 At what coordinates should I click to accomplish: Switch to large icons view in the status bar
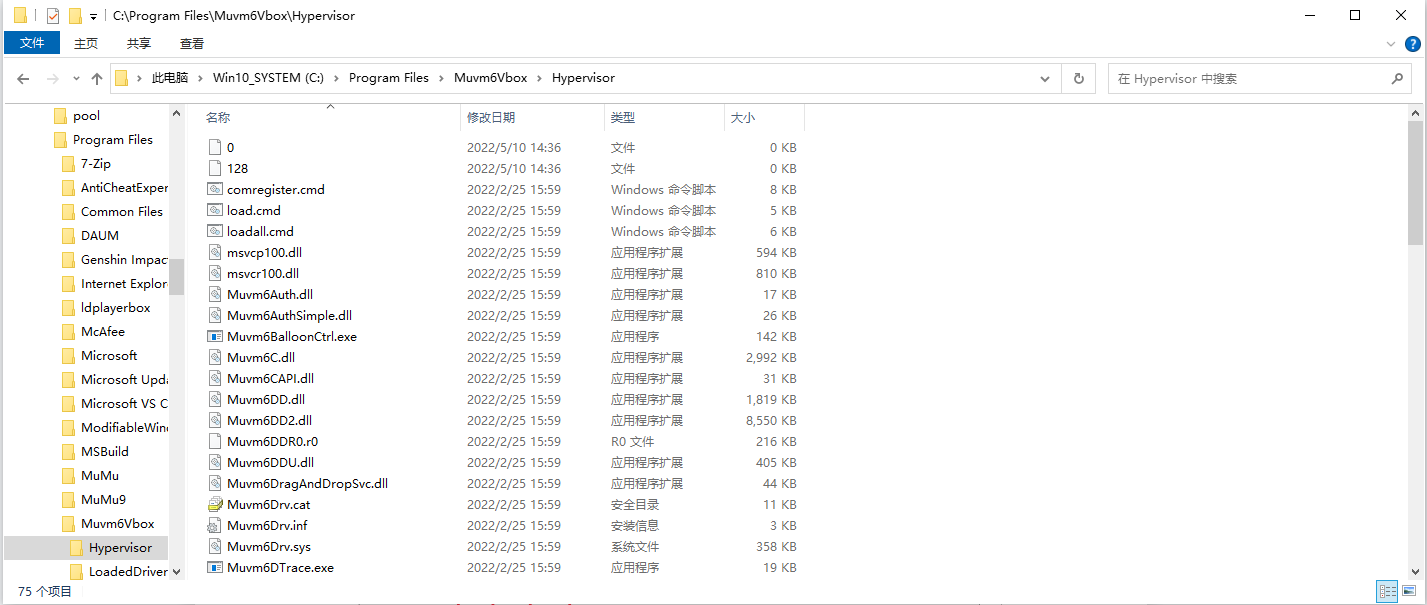pyautogui.click(x=1409, y=592)
